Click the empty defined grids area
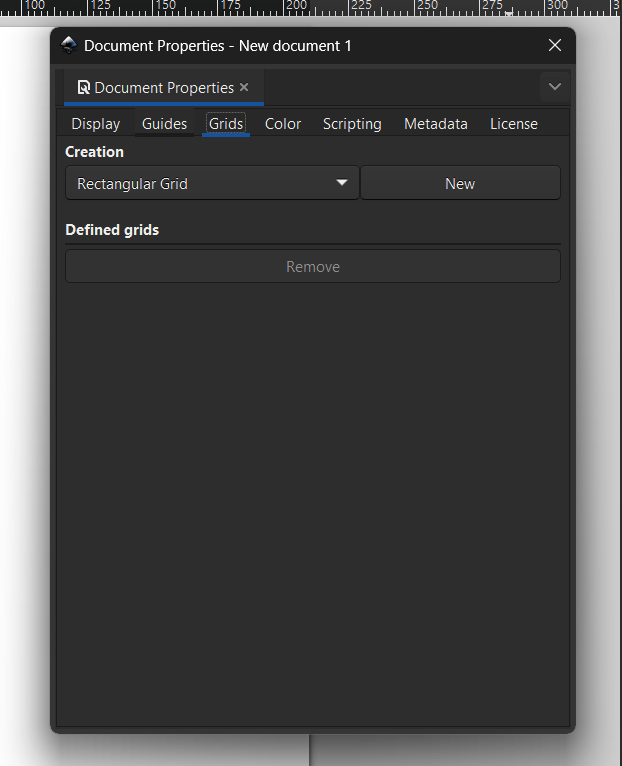The width and height of the screenshot is (622, 766). pos(313,503)
